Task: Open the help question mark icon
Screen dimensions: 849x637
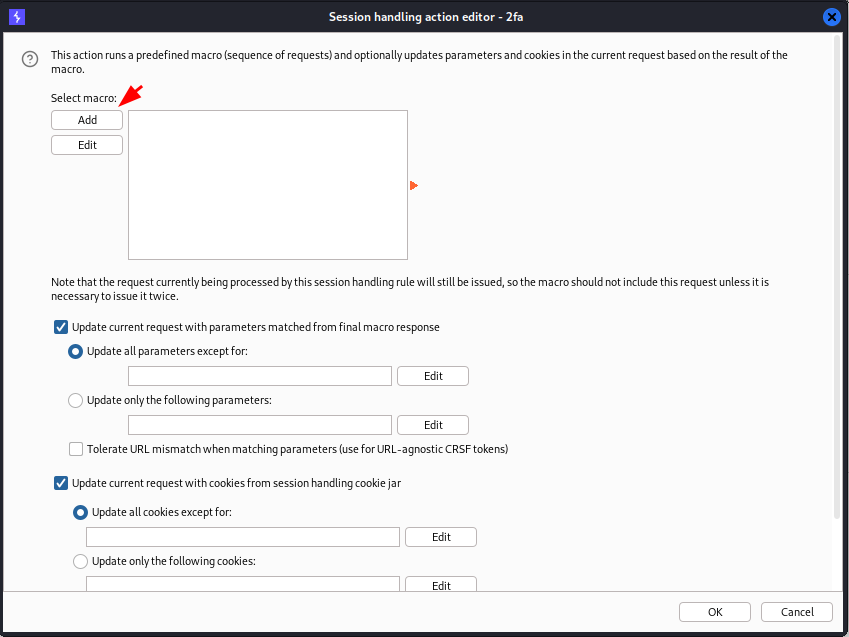Action: (30, 58)
